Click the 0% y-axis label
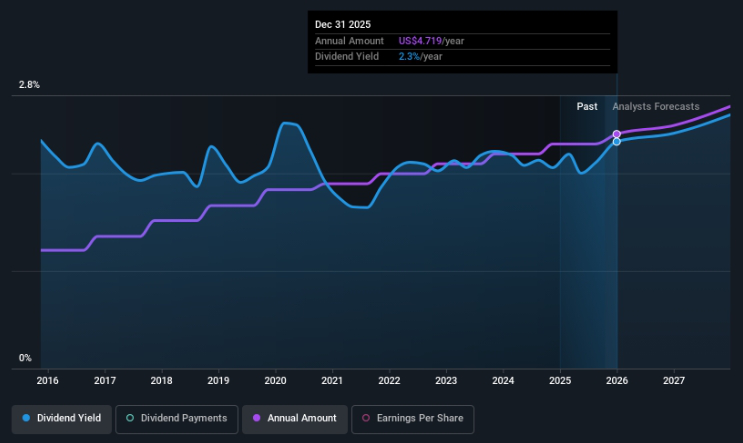This screenshot has height=443, width=743. 25,358
